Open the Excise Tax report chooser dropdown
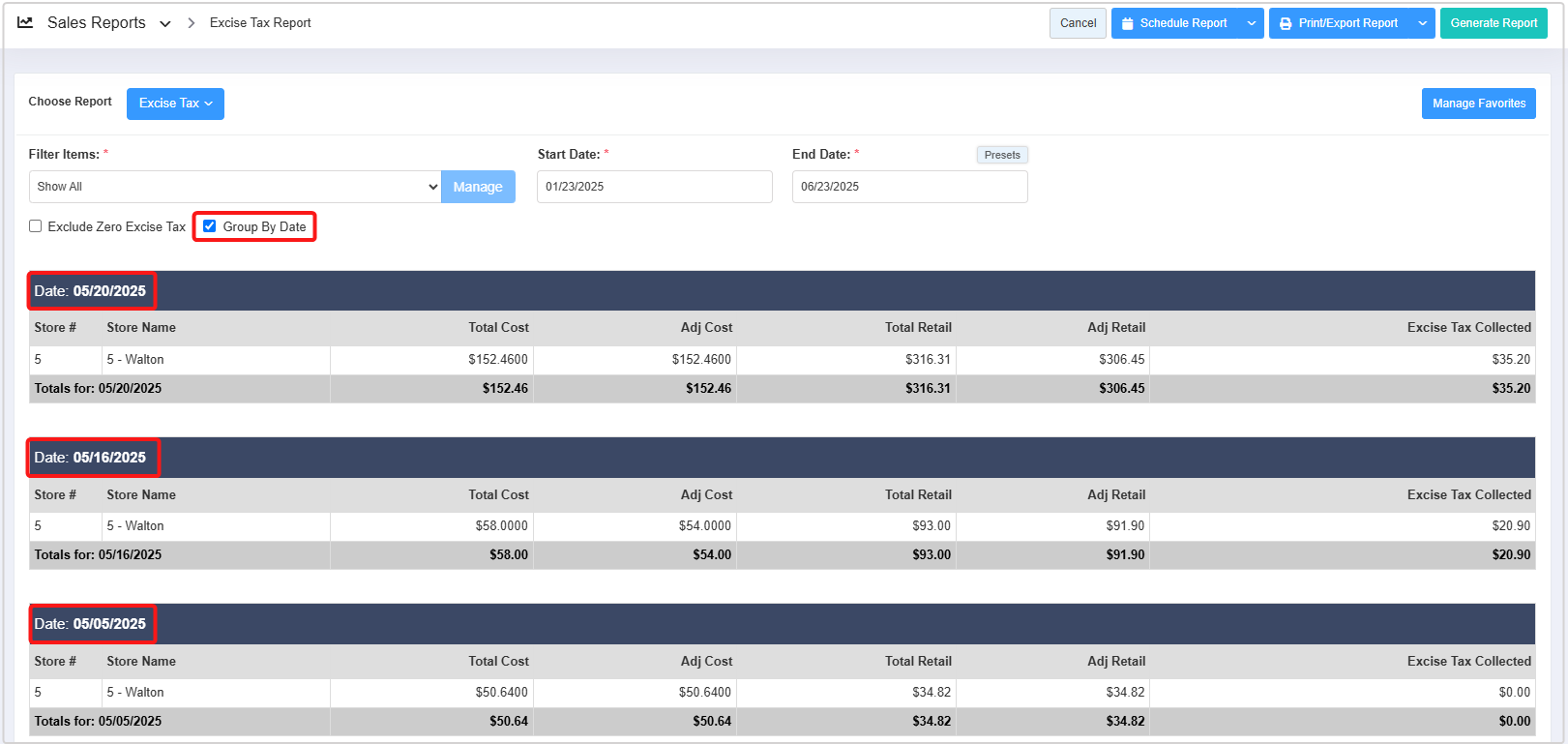 175,104
